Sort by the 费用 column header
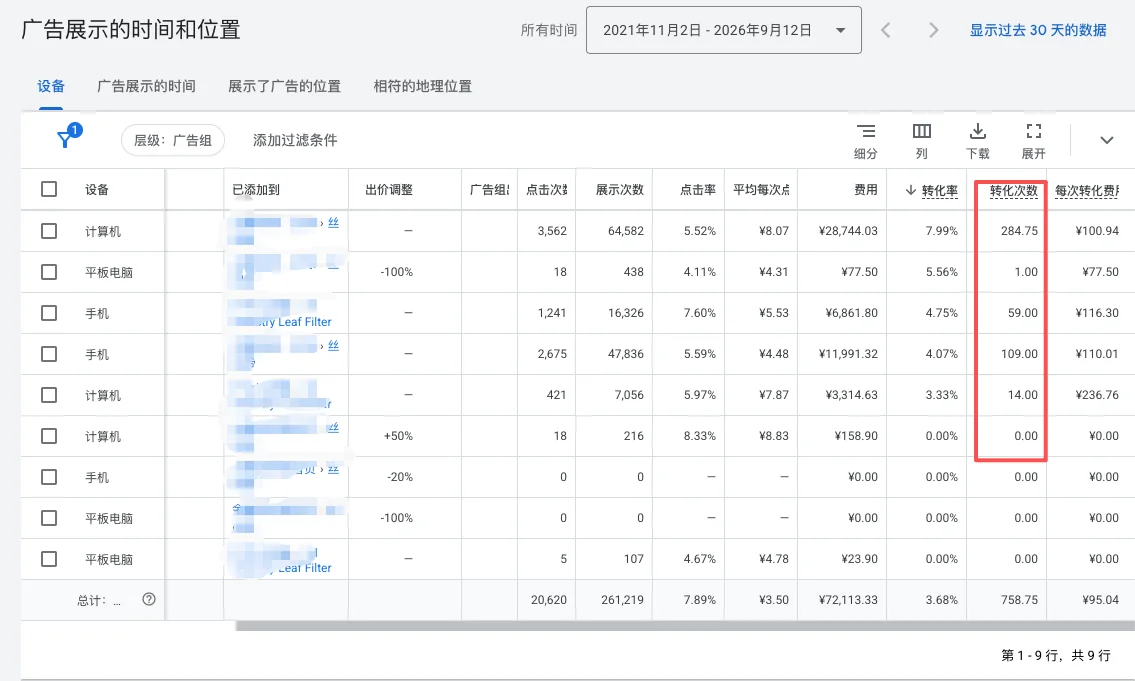Screen dimensions: 1135x681 866,190
